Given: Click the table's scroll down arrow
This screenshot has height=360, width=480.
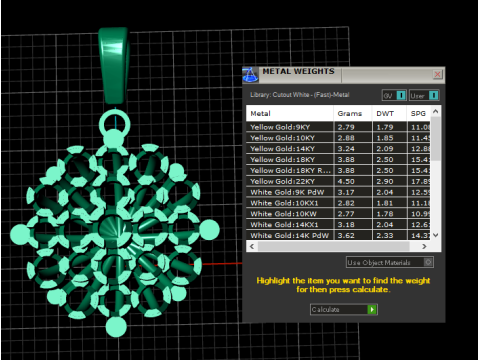Looking at the screenshot, I should click(x=435, y=235).
